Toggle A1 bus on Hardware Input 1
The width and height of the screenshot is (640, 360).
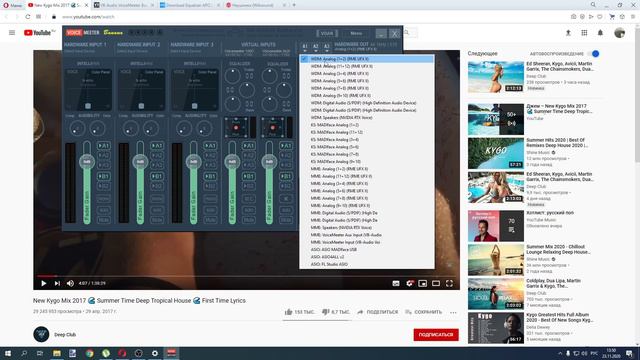104,145
